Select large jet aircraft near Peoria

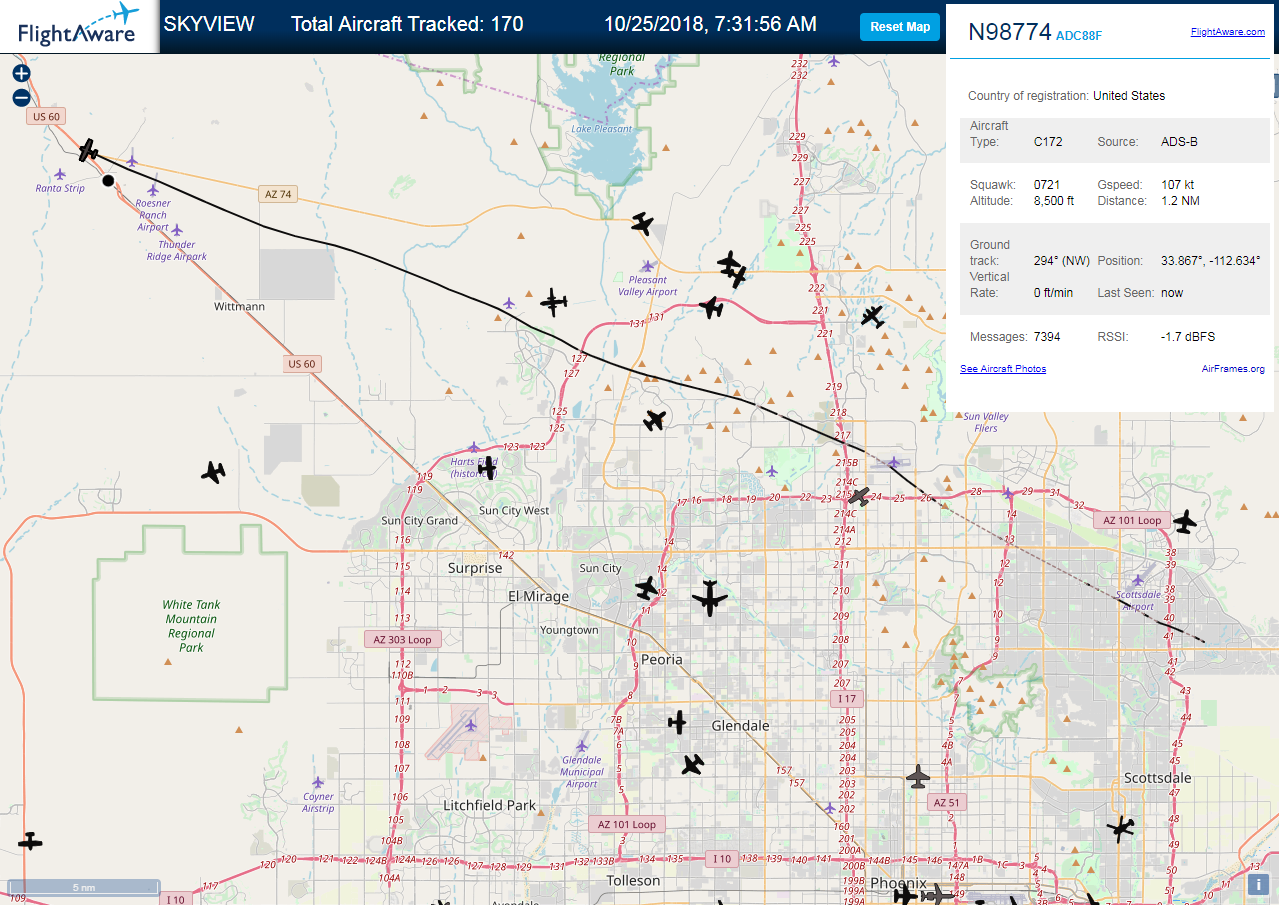(710, 598)
